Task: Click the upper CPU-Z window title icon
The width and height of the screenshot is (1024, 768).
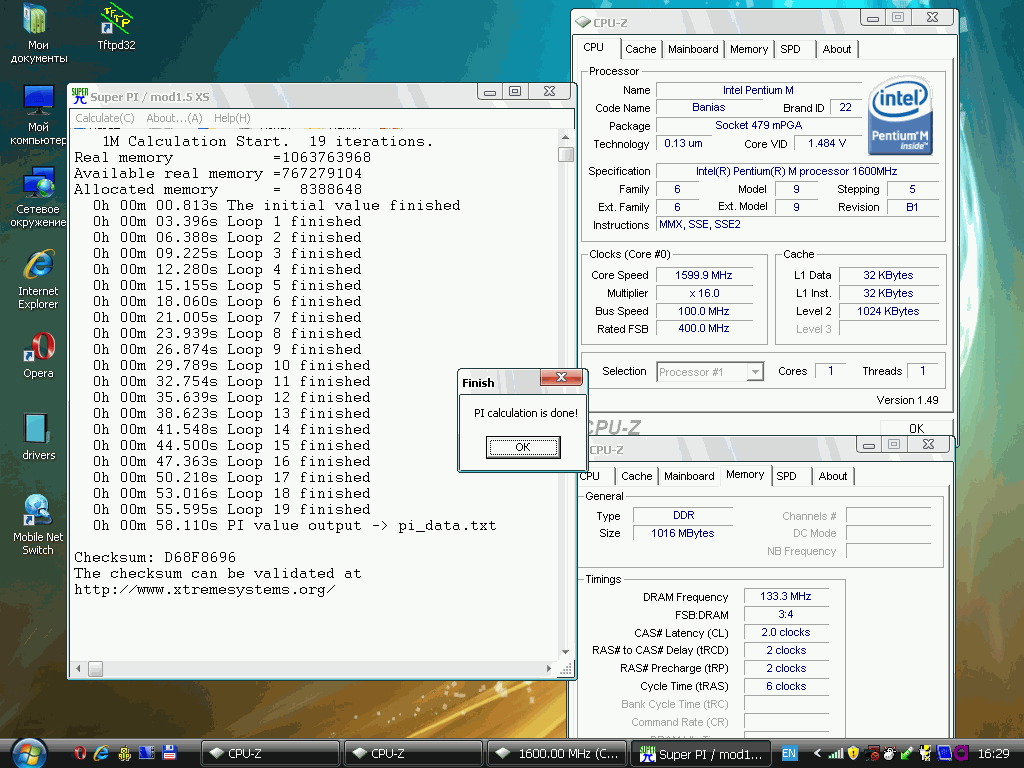Action: coord(583,22)
